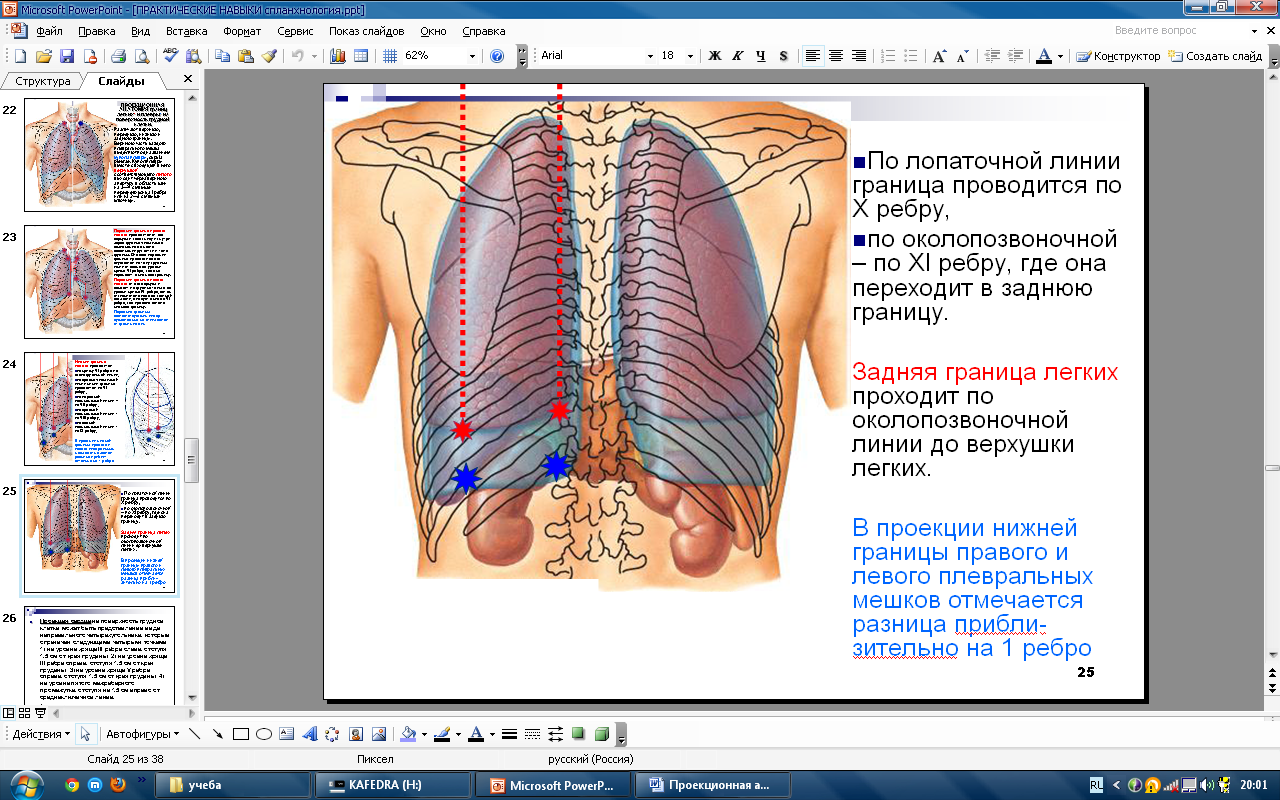Increase the font size
This screenshot has height=800, width=1280.
pyautogui.click(x=940, y=56)
